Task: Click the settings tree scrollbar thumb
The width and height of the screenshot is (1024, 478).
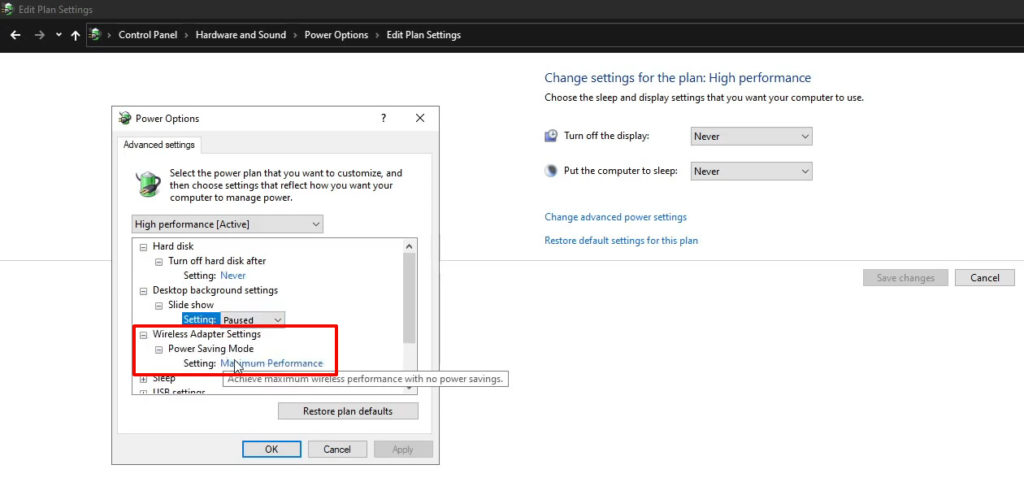Action: point(409,298)
